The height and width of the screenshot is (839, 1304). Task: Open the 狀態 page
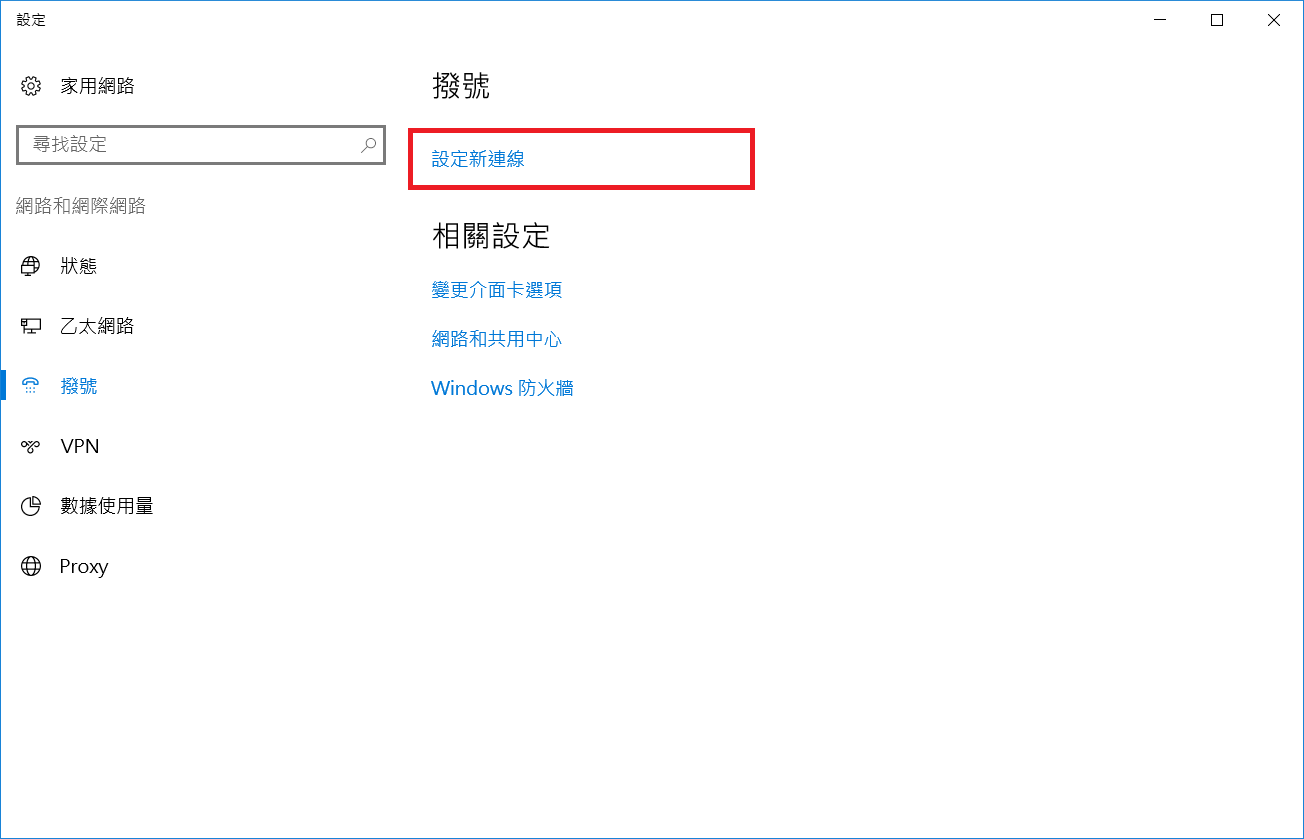pyautogui.click(x=79, y=266)
